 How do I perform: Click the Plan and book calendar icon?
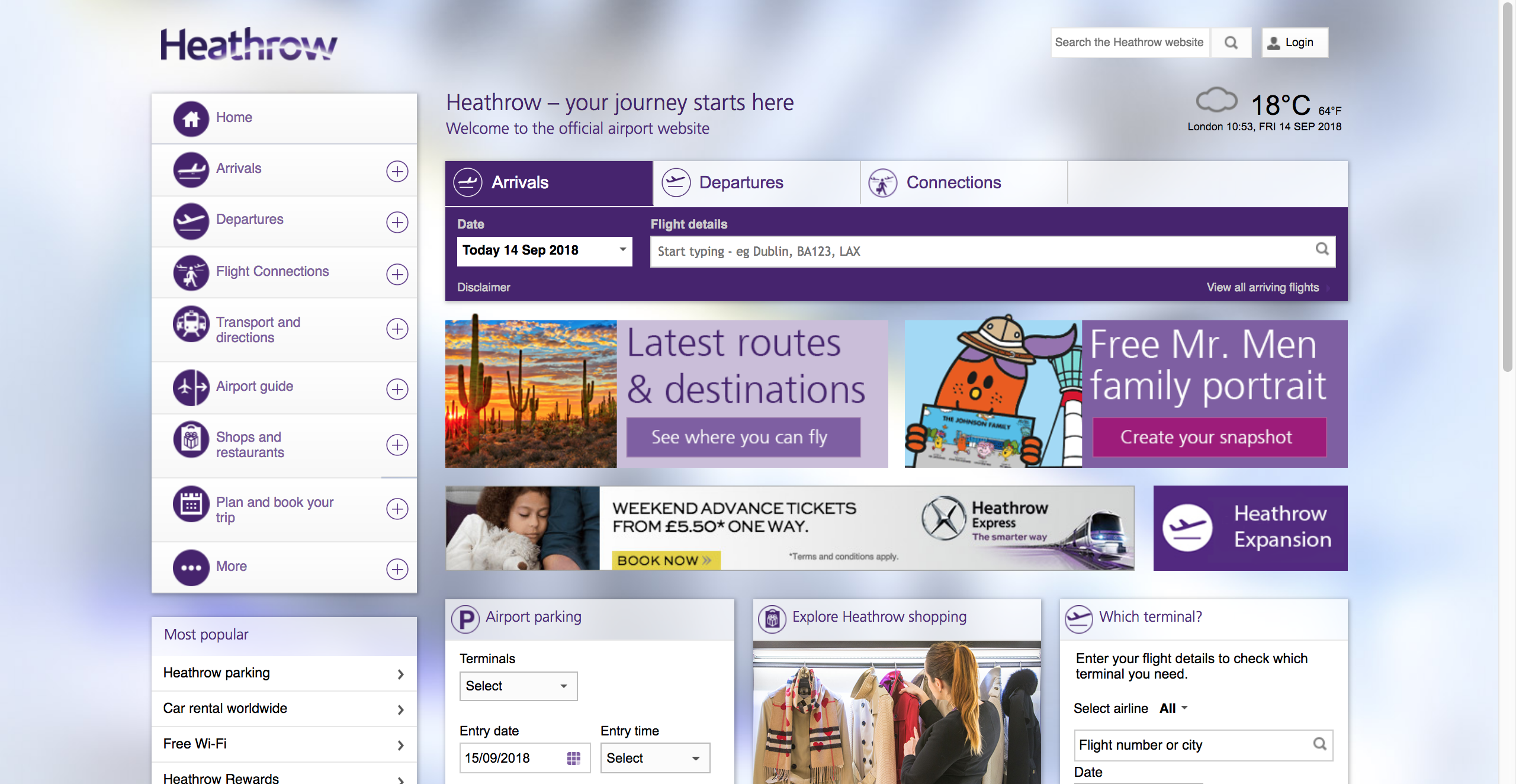191,504
